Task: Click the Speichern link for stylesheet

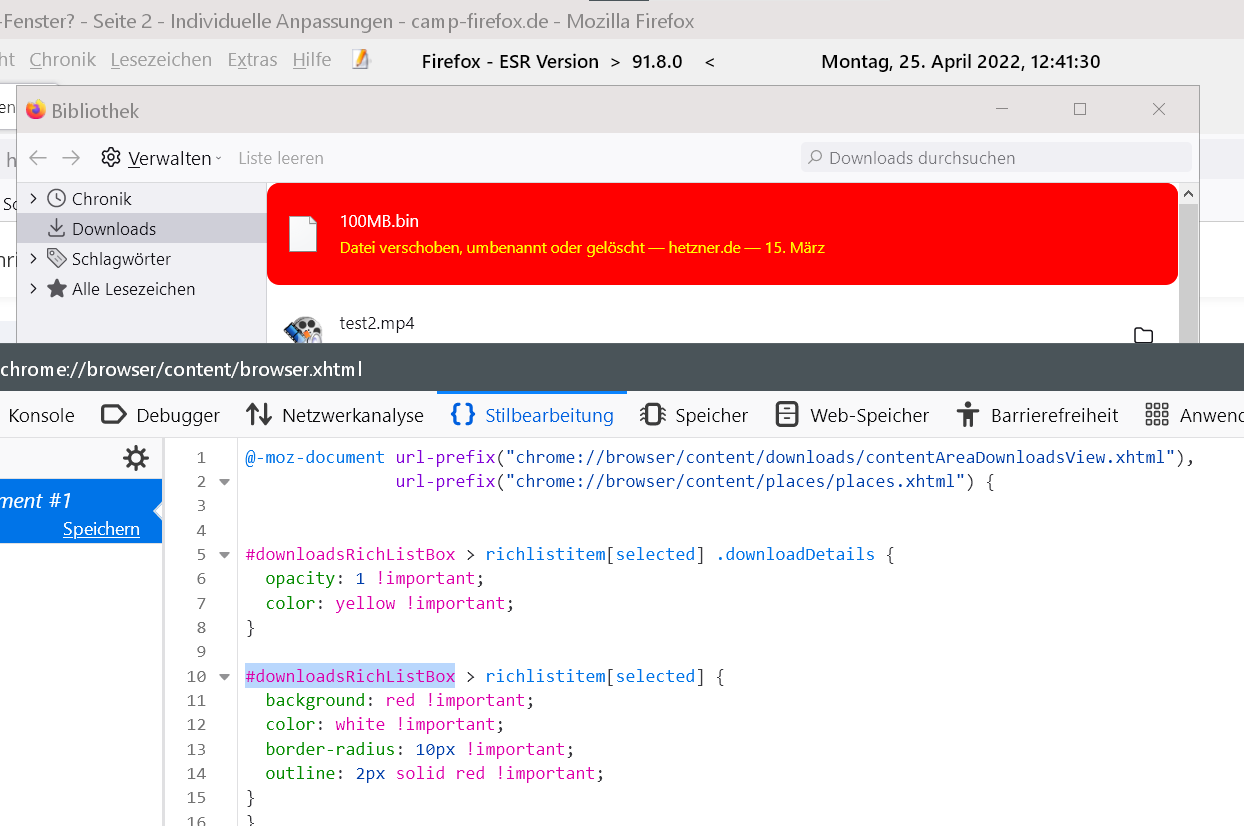Action: pos(101,529)
